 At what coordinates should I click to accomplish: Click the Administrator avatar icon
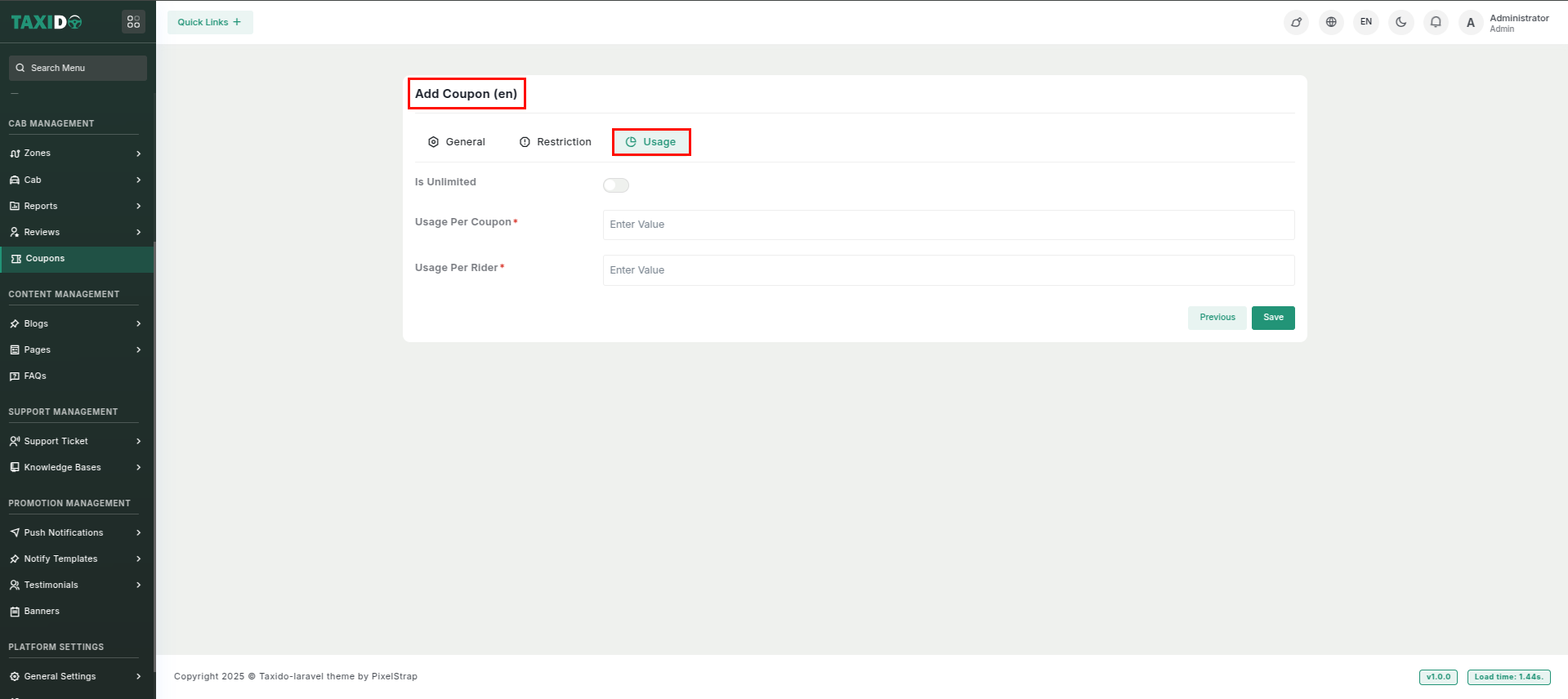point(1471,23)
